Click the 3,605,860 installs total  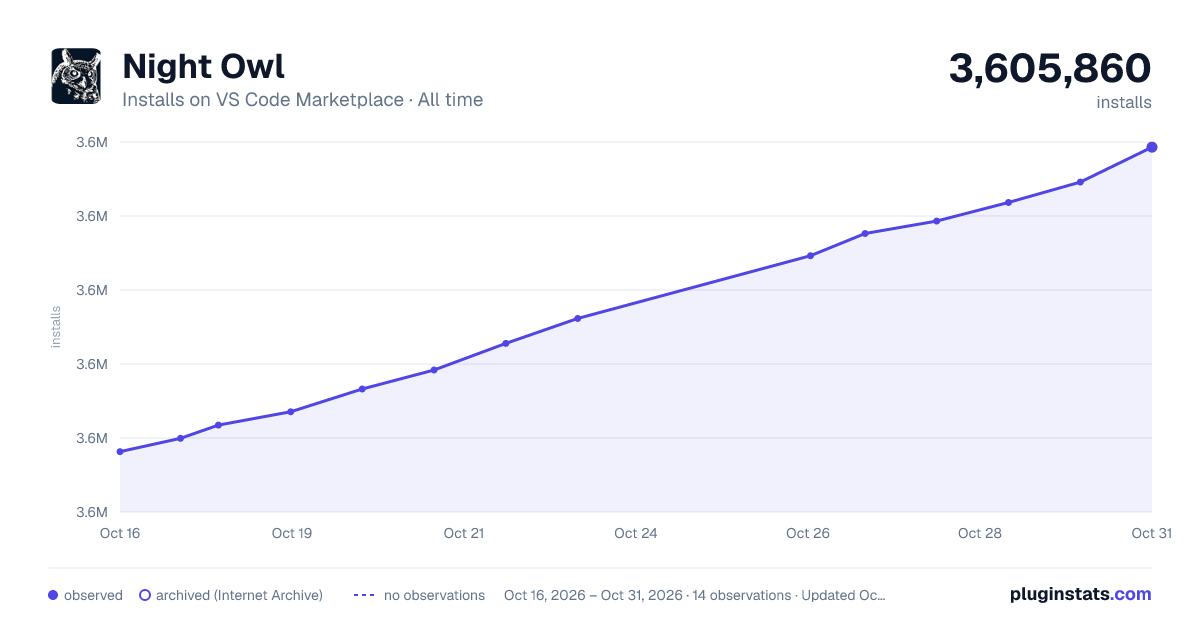pyautogui.click(x=1050, y=68)
